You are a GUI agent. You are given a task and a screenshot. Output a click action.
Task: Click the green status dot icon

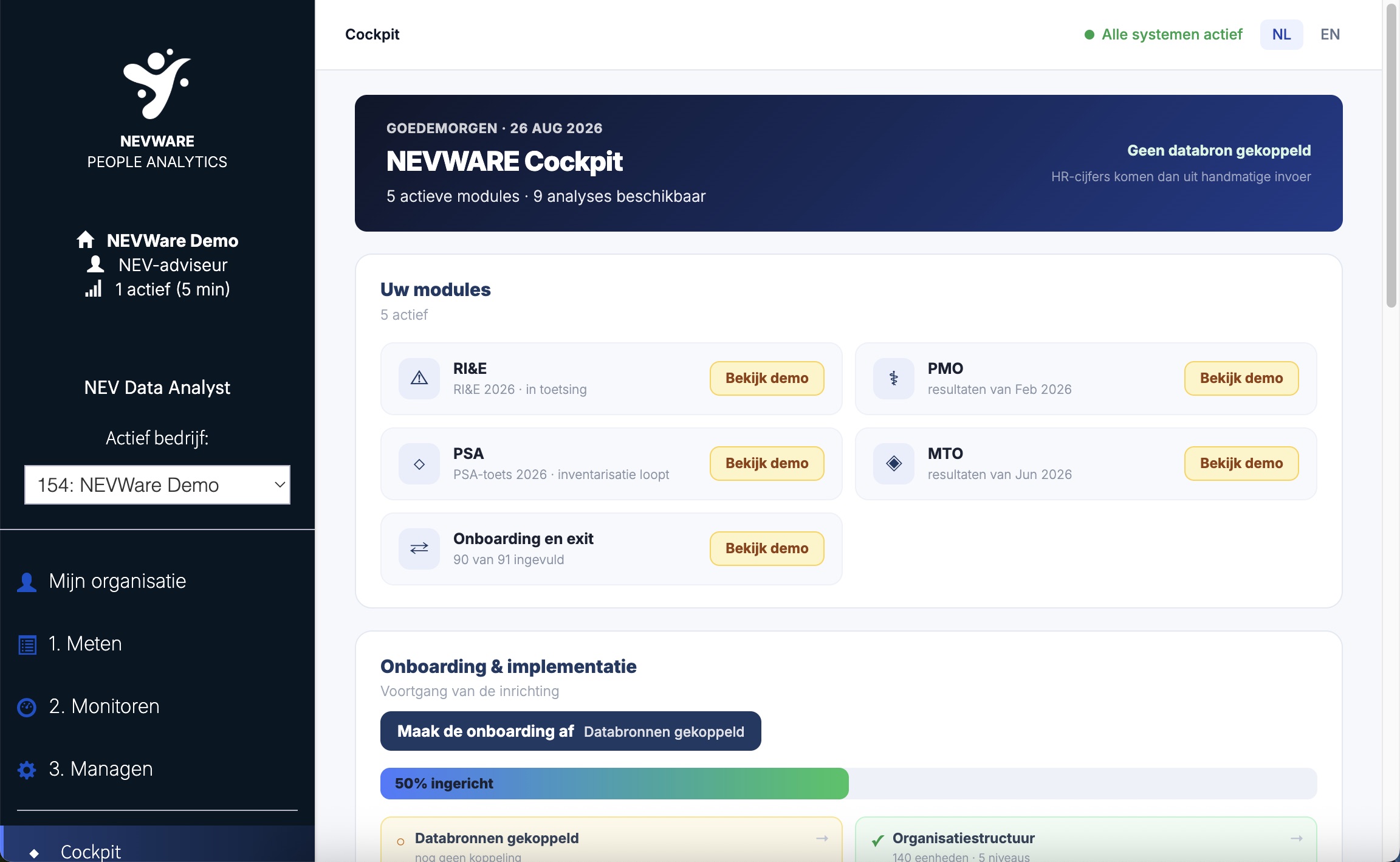(x=1089, y=35)
